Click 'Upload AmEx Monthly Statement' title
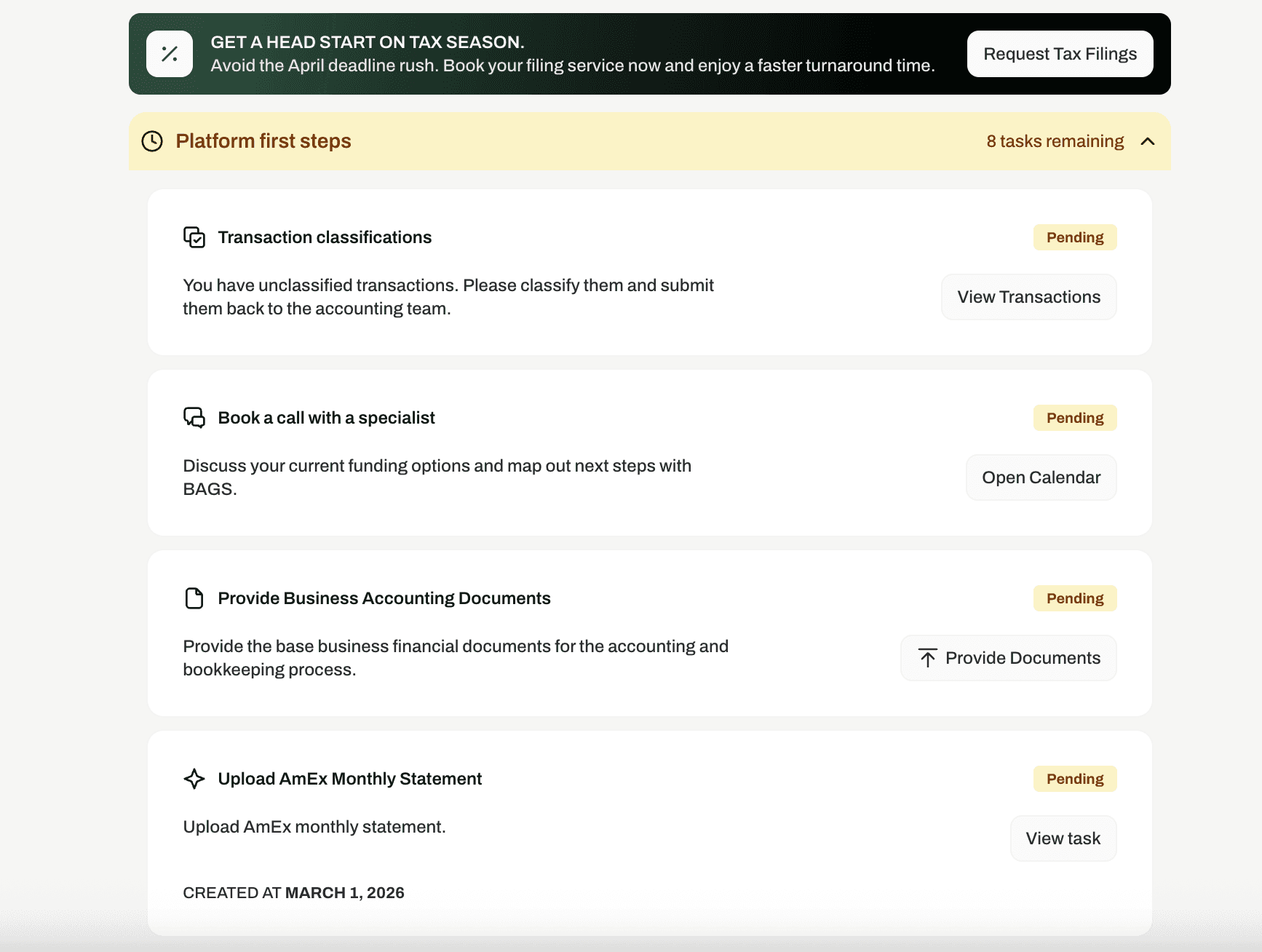This screenshot has height=952, width=1262. pyautogui.click(x=350, y=779)
